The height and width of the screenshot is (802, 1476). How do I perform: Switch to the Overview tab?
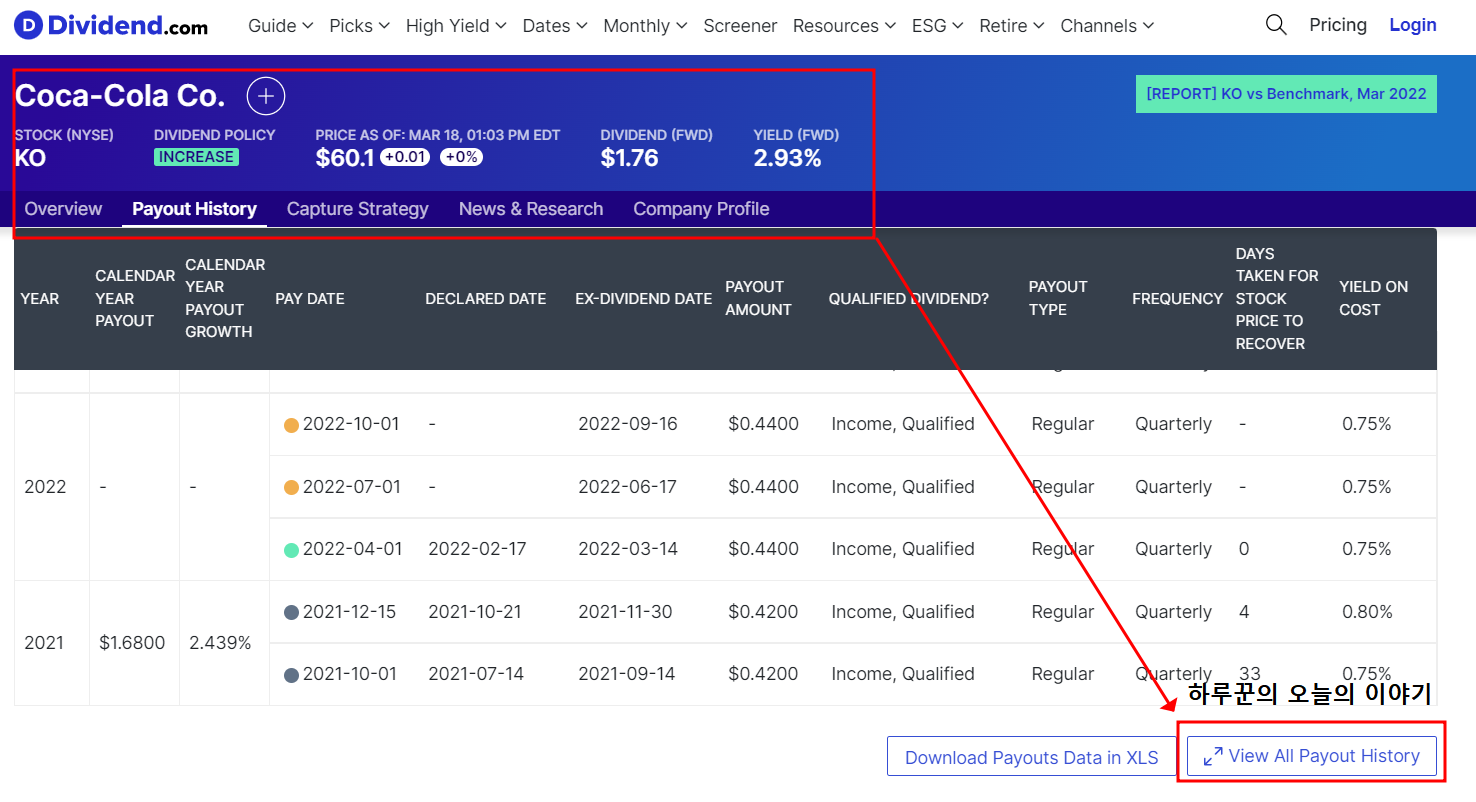click(x=63, y=209)
